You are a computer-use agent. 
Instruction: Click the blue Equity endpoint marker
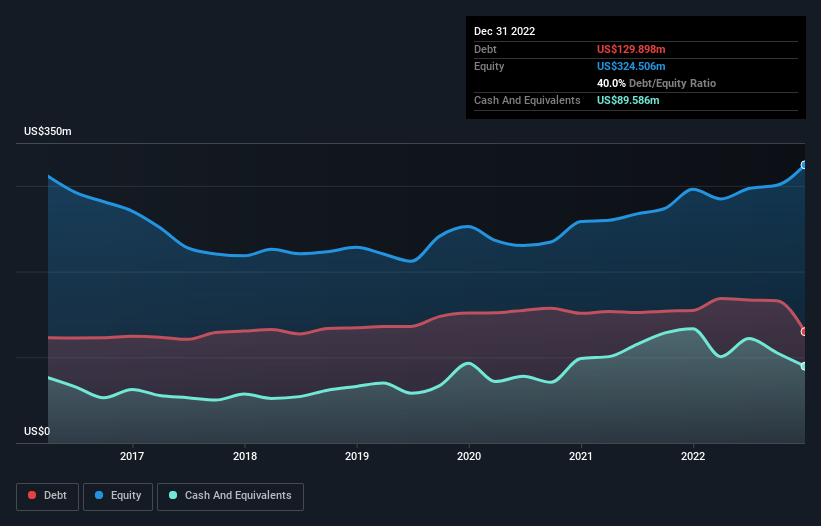pos(804,165)
